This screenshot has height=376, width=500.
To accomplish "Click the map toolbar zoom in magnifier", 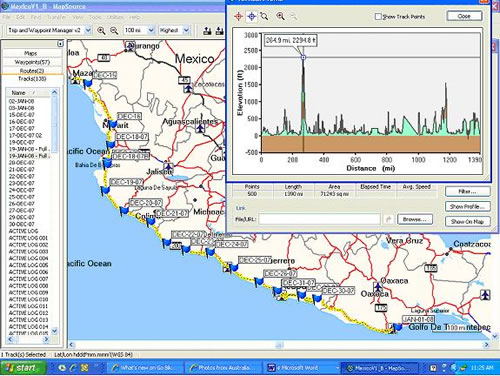I will (101, 30).
